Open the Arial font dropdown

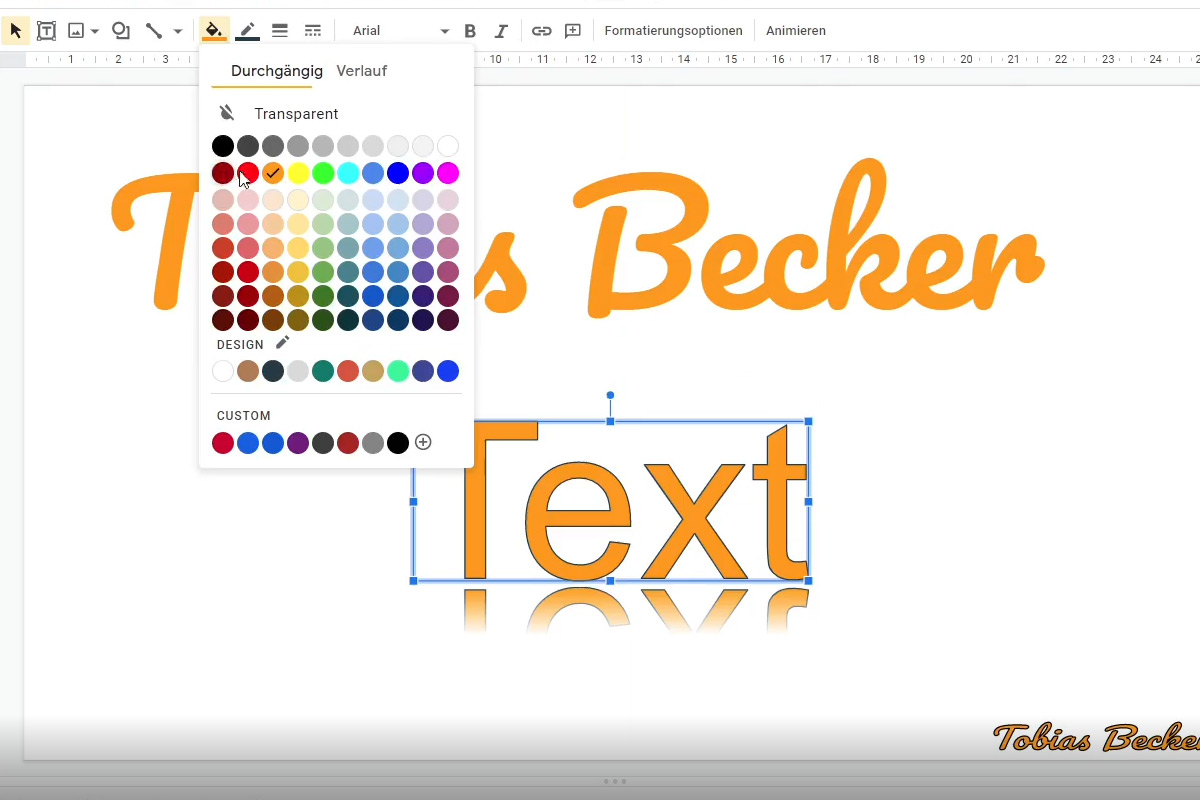(x=400, y=31)
